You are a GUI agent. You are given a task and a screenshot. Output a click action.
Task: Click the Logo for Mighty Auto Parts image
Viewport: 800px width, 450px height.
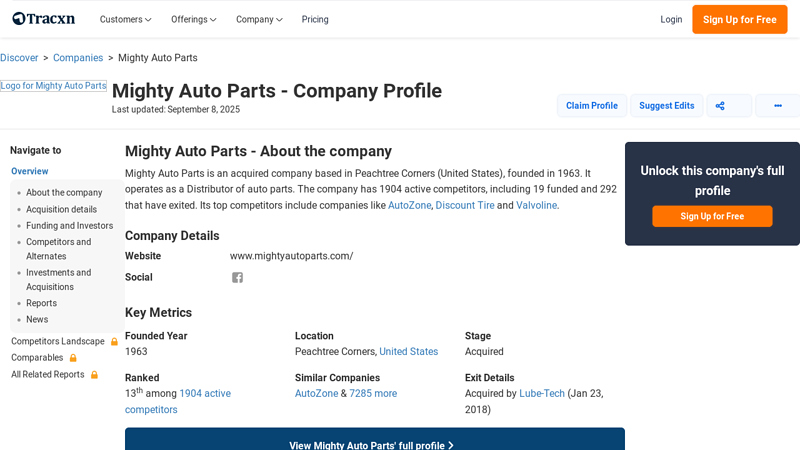tap(53, 86)
